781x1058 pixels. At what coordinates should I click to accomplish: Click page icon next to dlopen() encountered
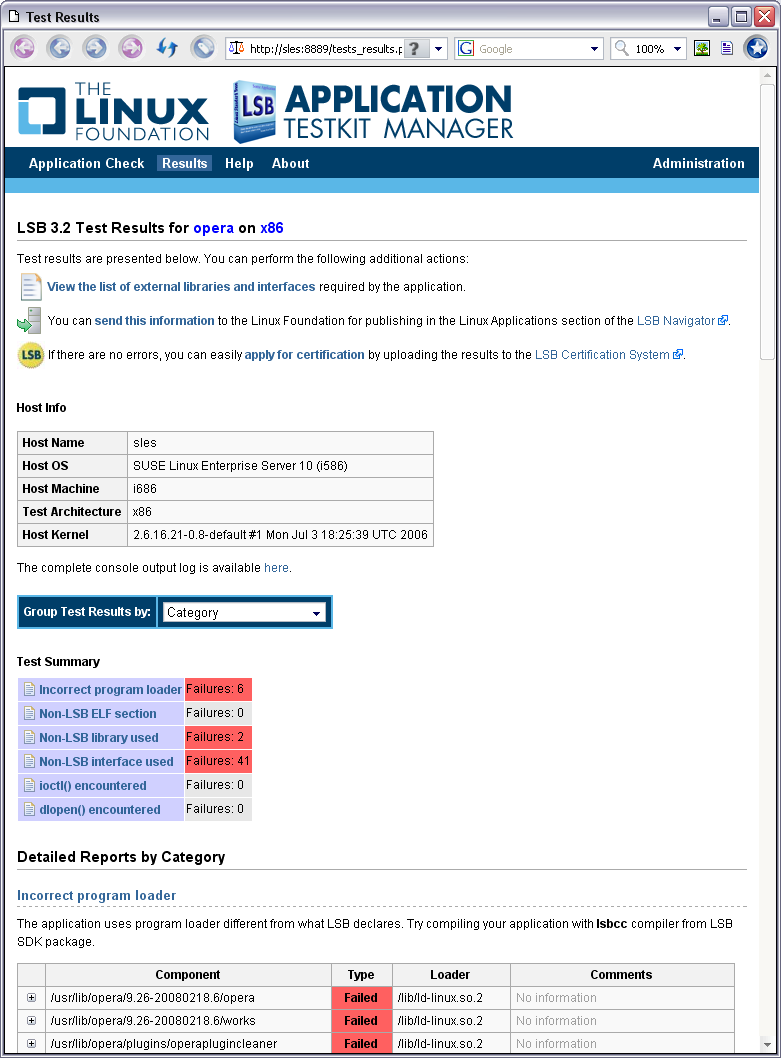(x=29, y=810)
